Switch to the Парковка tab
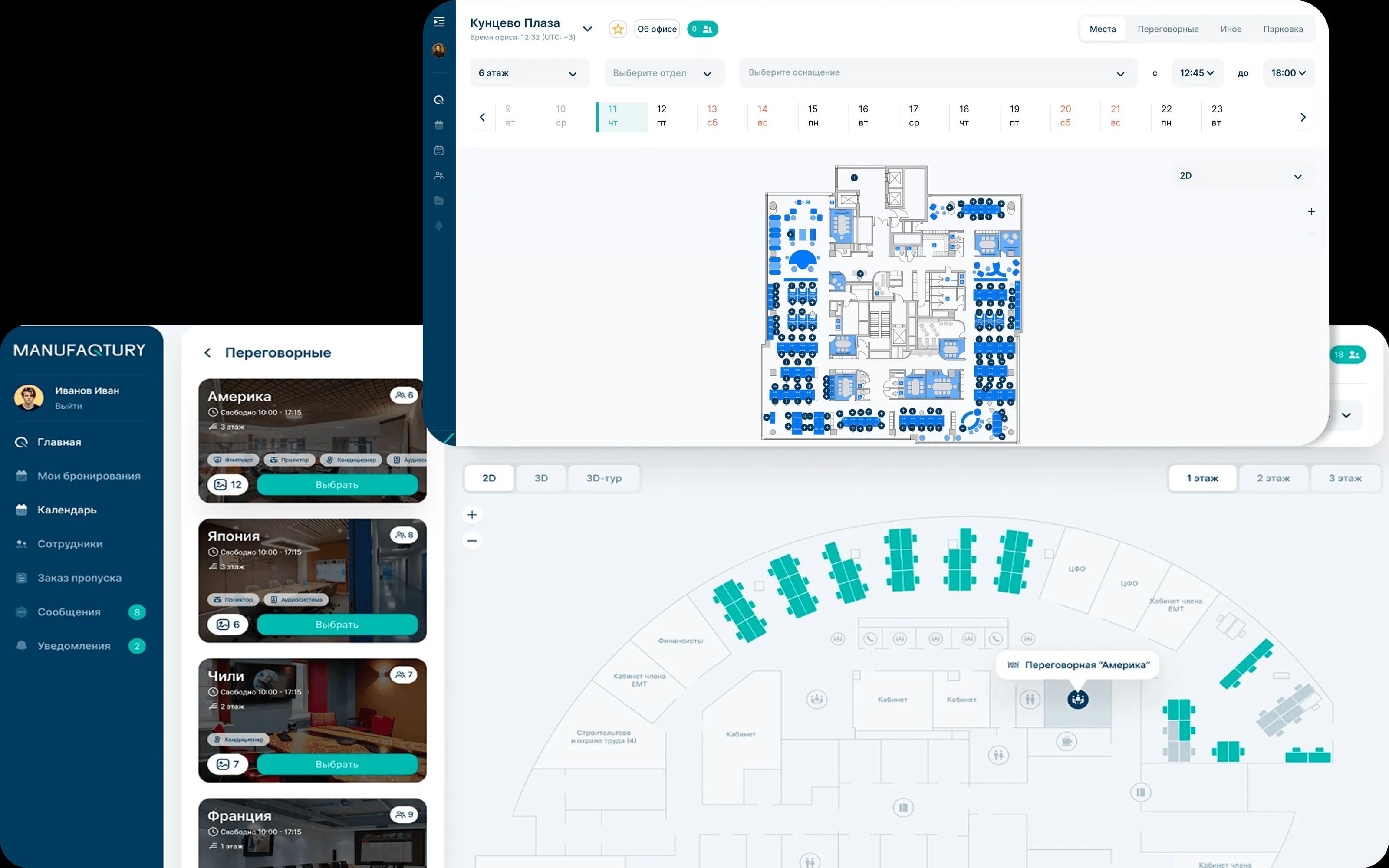This screenshot has height=868, width=1389. click(1283, 29)
